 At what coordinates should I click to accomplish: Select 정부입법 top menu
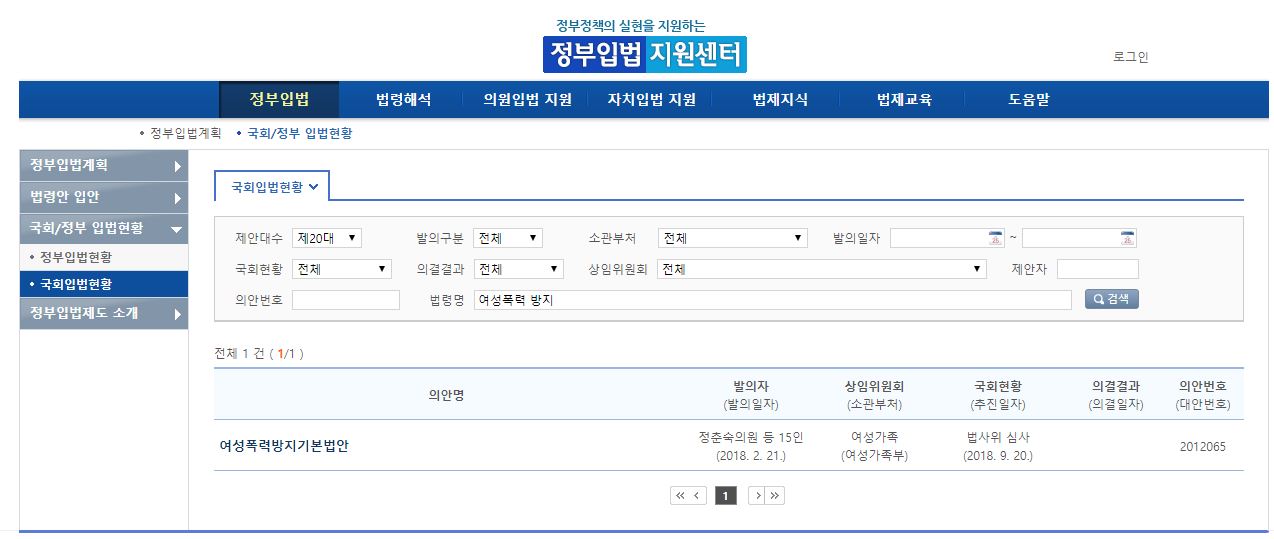279,99
